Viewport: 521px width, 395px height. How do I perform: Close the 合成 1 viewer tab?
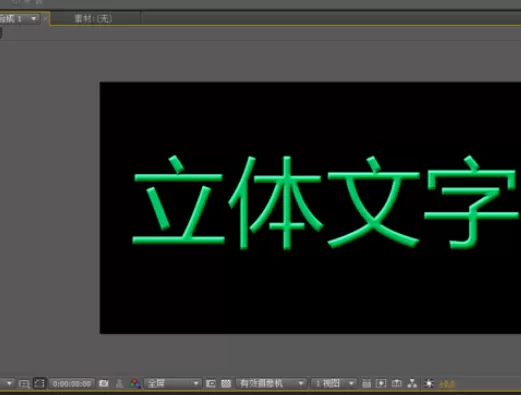[46, 19]
